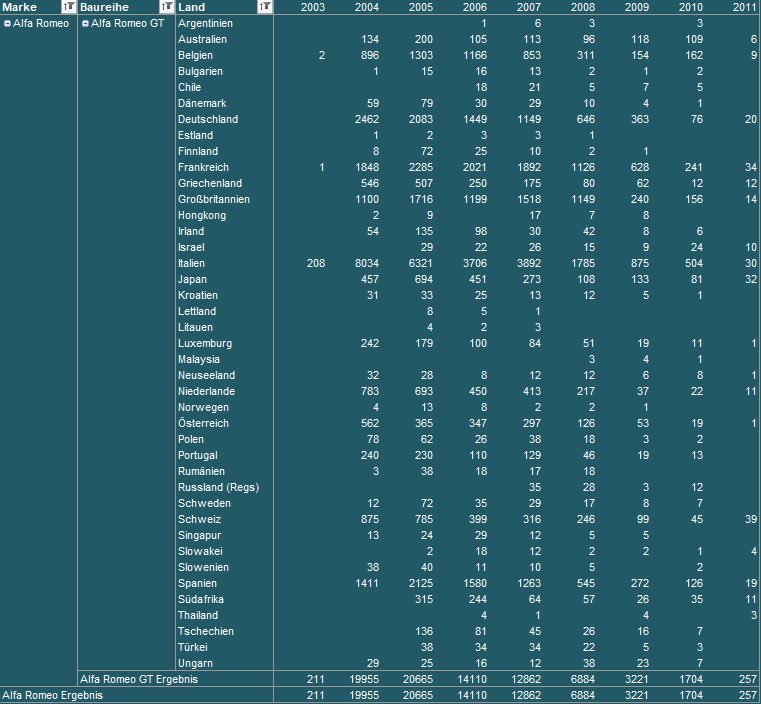This screenshot has width=761, height=704.
Task: Click the Polen row label
Action: click(191, 440)
